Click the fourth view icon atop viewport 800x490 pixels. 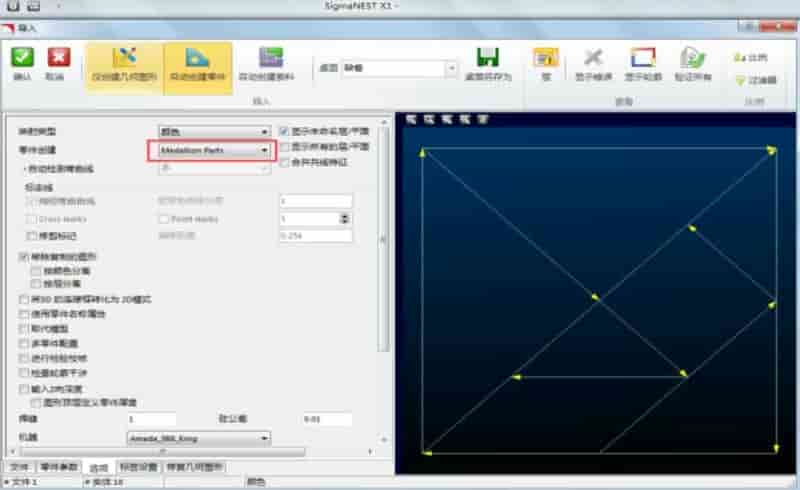coord(465,119)
